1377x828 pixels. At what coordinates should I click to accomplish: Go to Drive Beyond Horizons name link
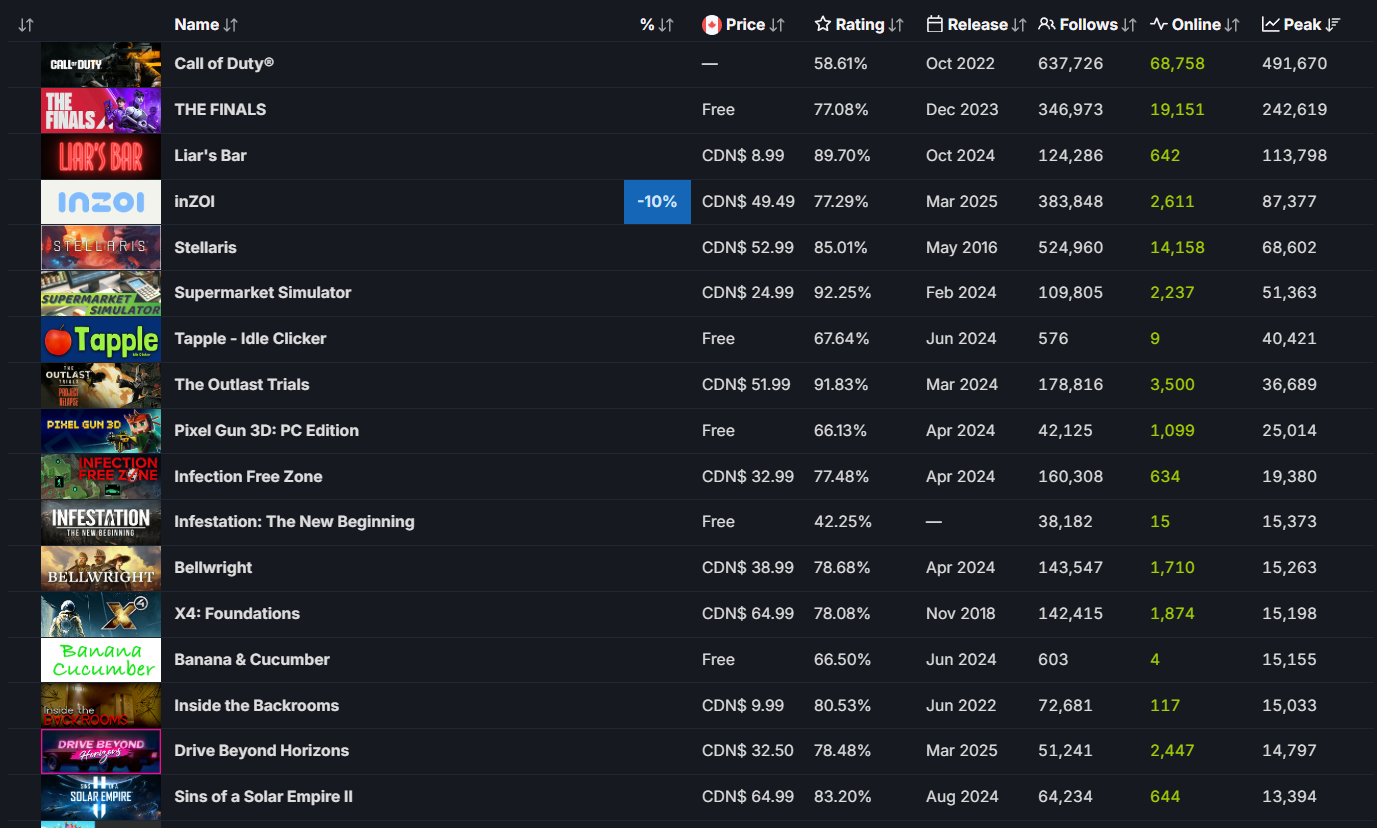[261, 751]
